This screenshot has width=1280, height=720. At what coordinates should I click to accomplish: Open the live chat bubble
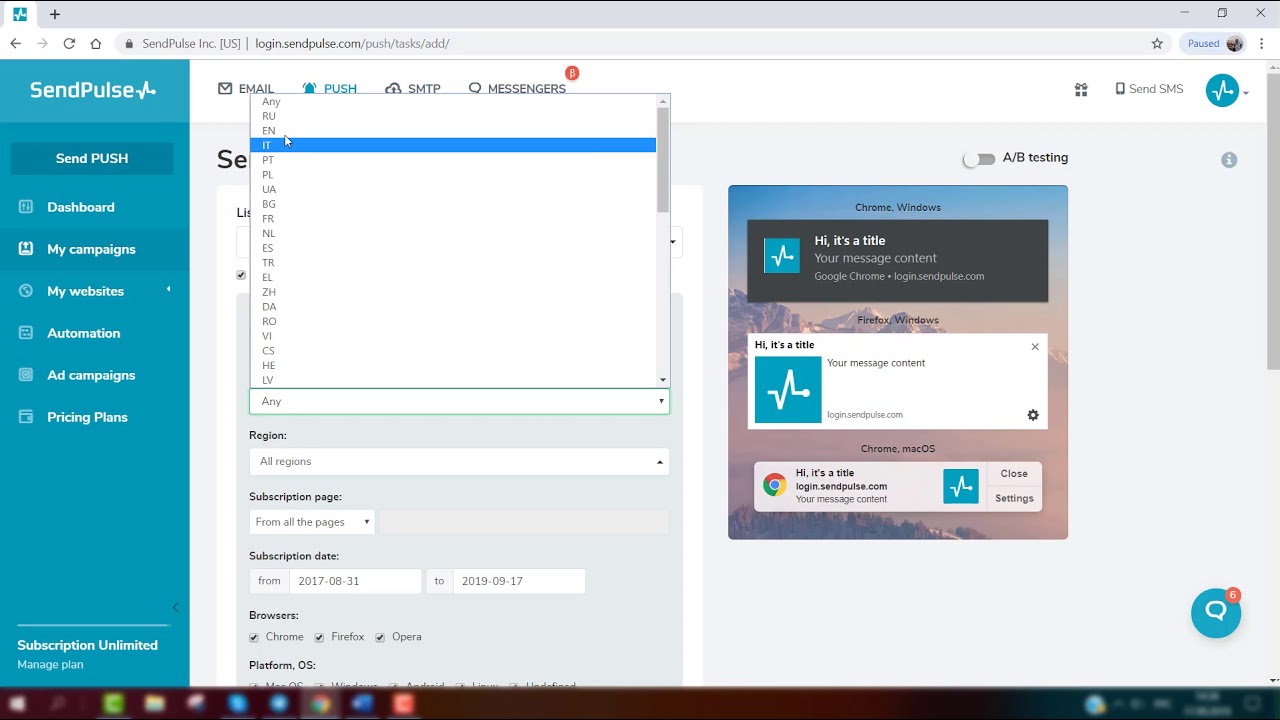(x=1216, y=612)
